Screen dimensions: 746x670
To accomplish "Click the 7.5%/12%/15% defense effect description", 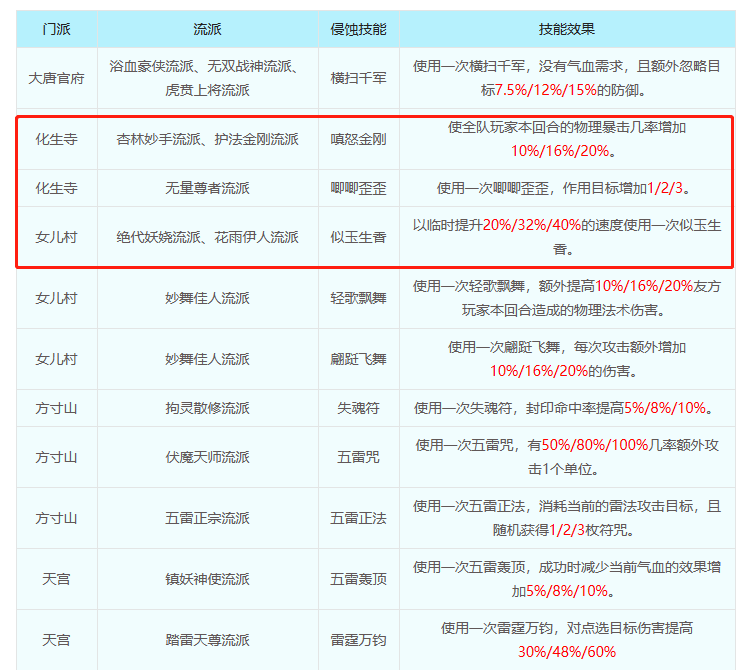I will click(x=567, y=78).
